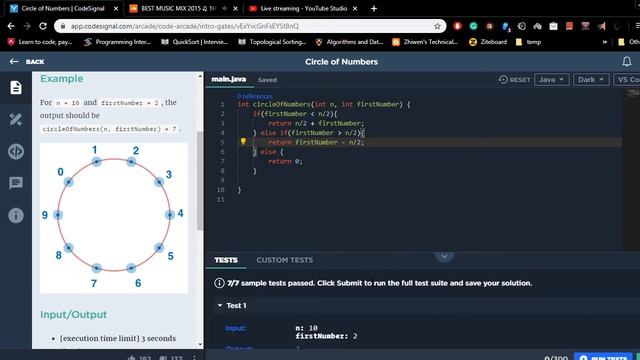Open the temp bookmarks folder

pyautogui.click(x=529, y=42)
